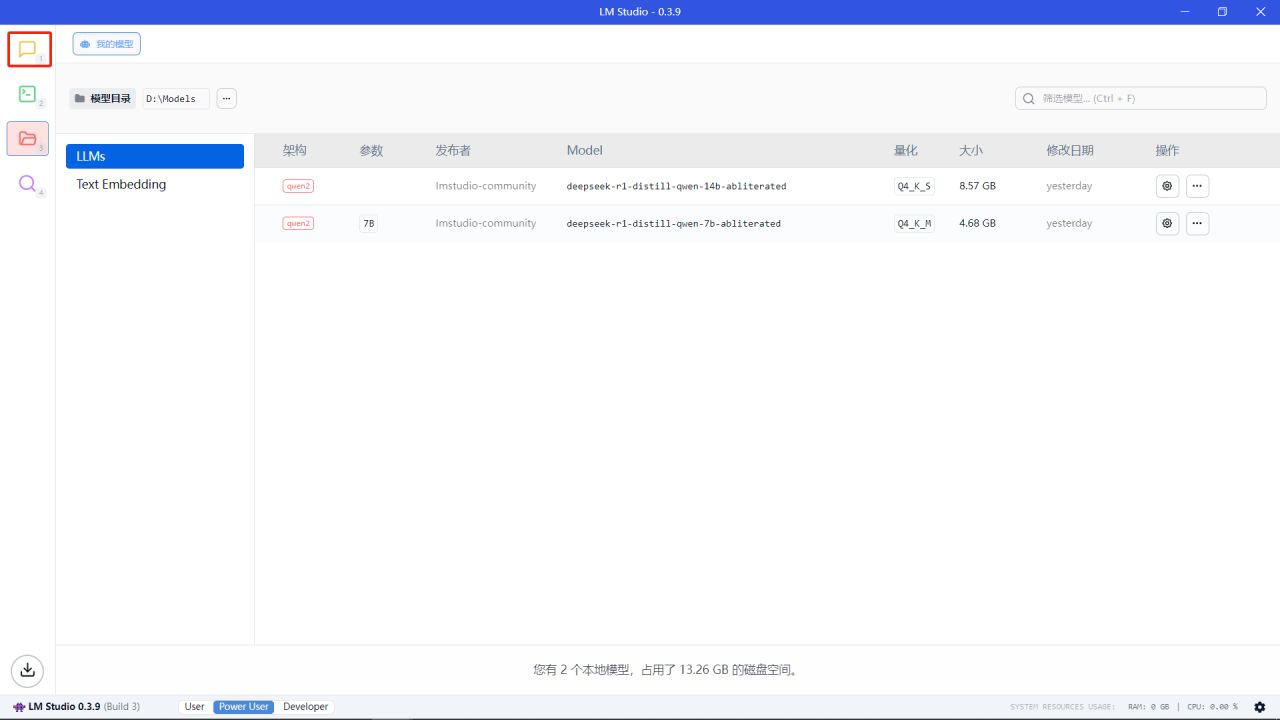Open settings gear for 14b model row
The image size is (1280, 720).
click(1167, 186)
